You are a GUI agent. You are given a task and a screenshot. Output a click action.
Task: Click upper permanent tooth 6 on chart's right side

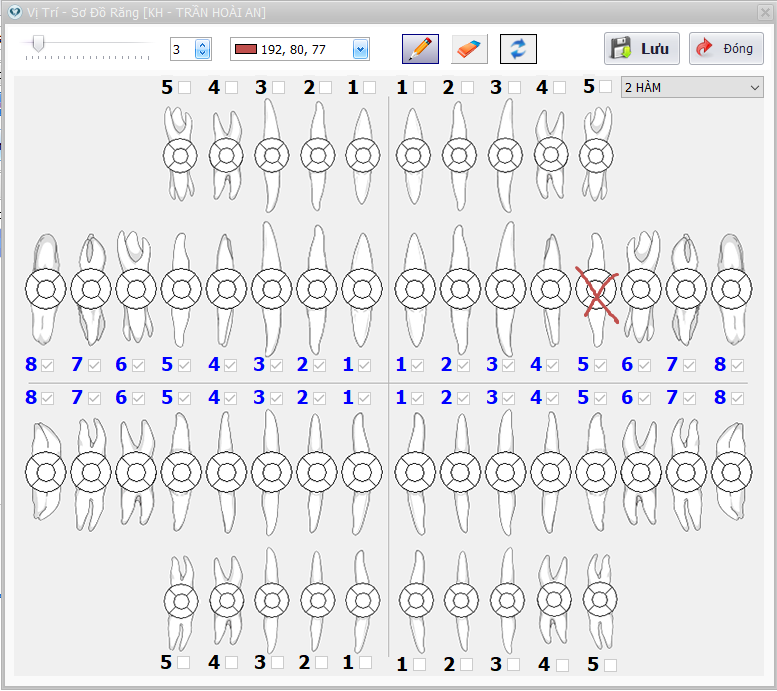pos(641,289)
